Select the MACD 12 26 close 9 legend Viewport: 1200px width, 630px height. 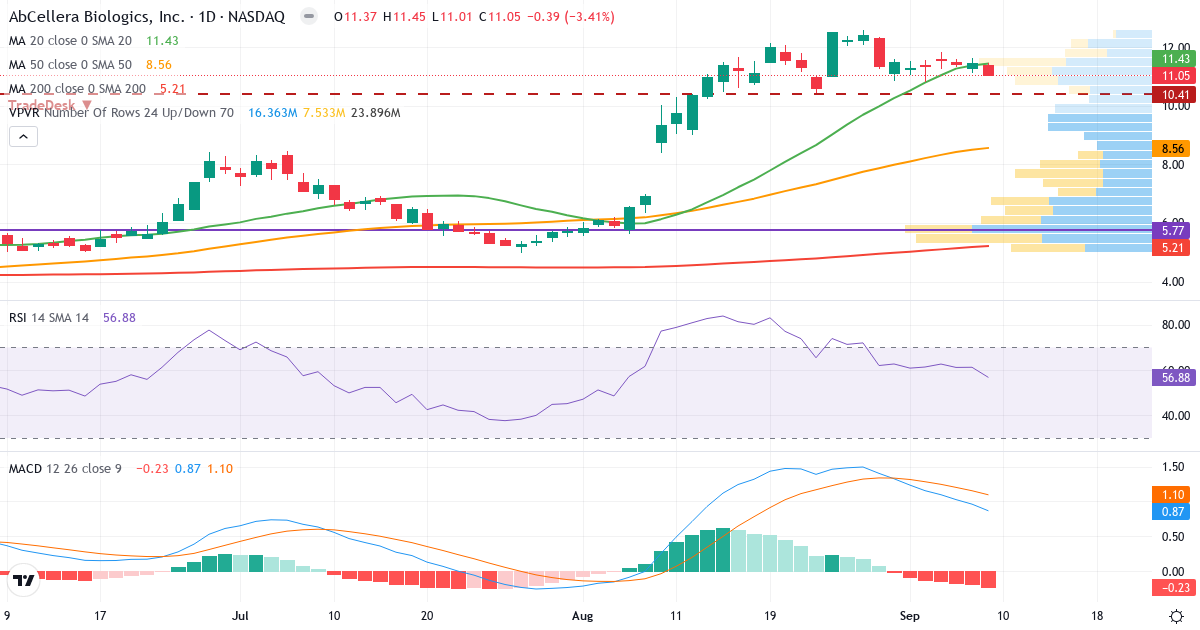click(65, 468)
